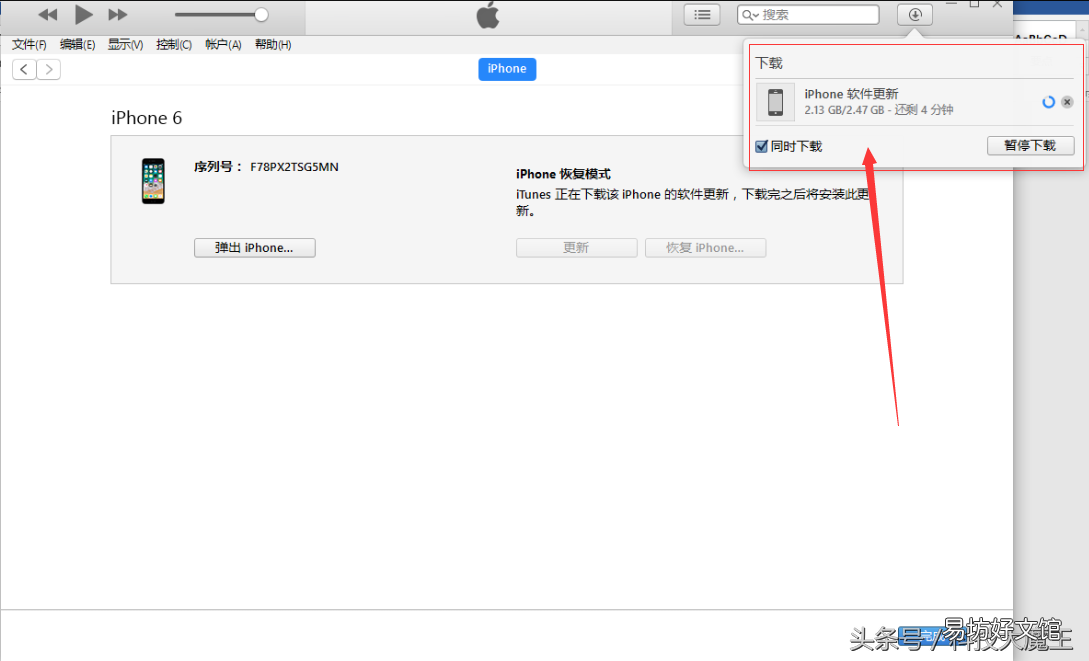Click the iPhone 软件更新 download title
The width and height of the screenshot is (1089, 661).
pyautogui.click(x=851, y=94)
